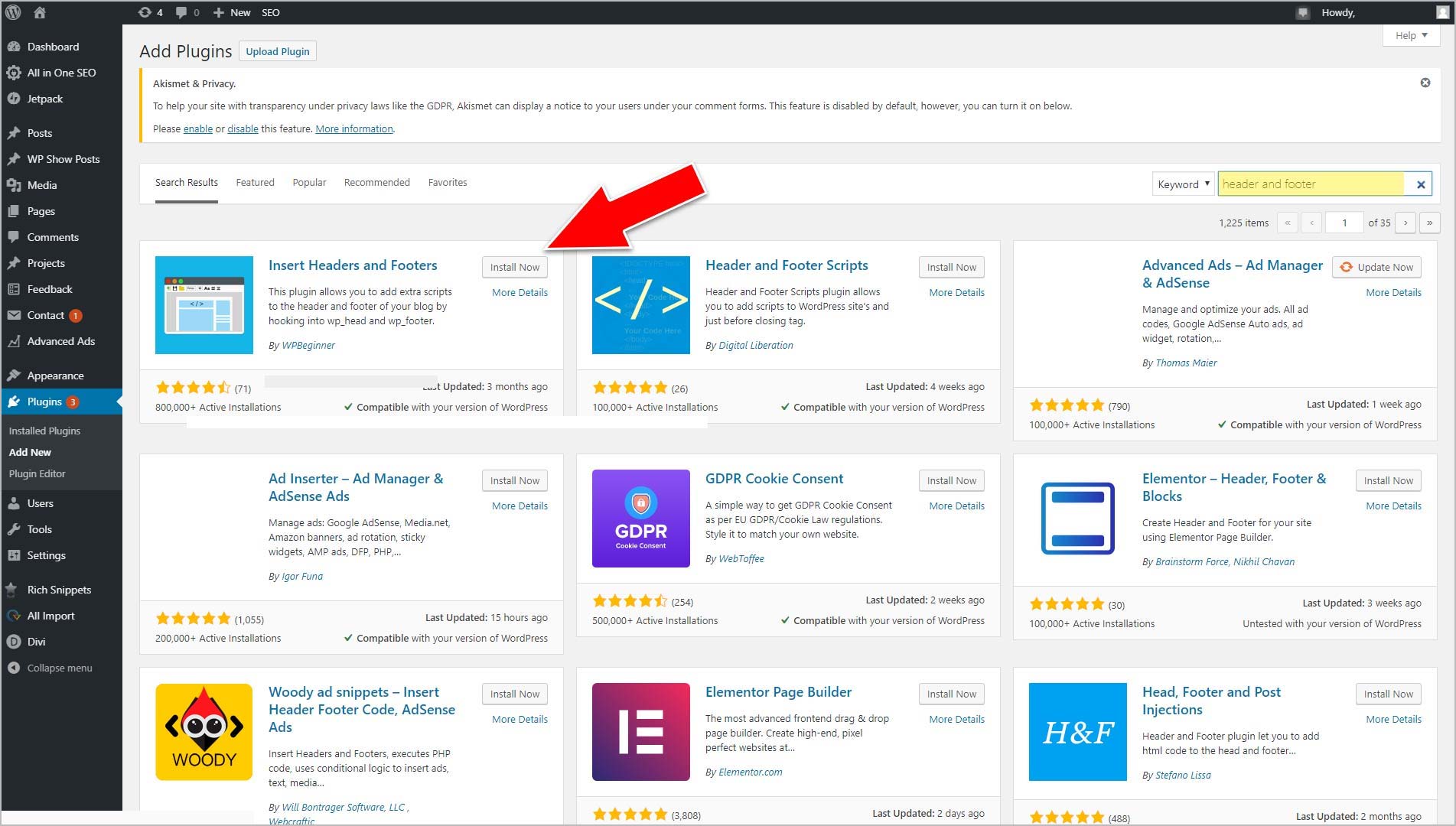Switch to the Recommended plugins tab
Screen dimensions: 1456x826
377,183
